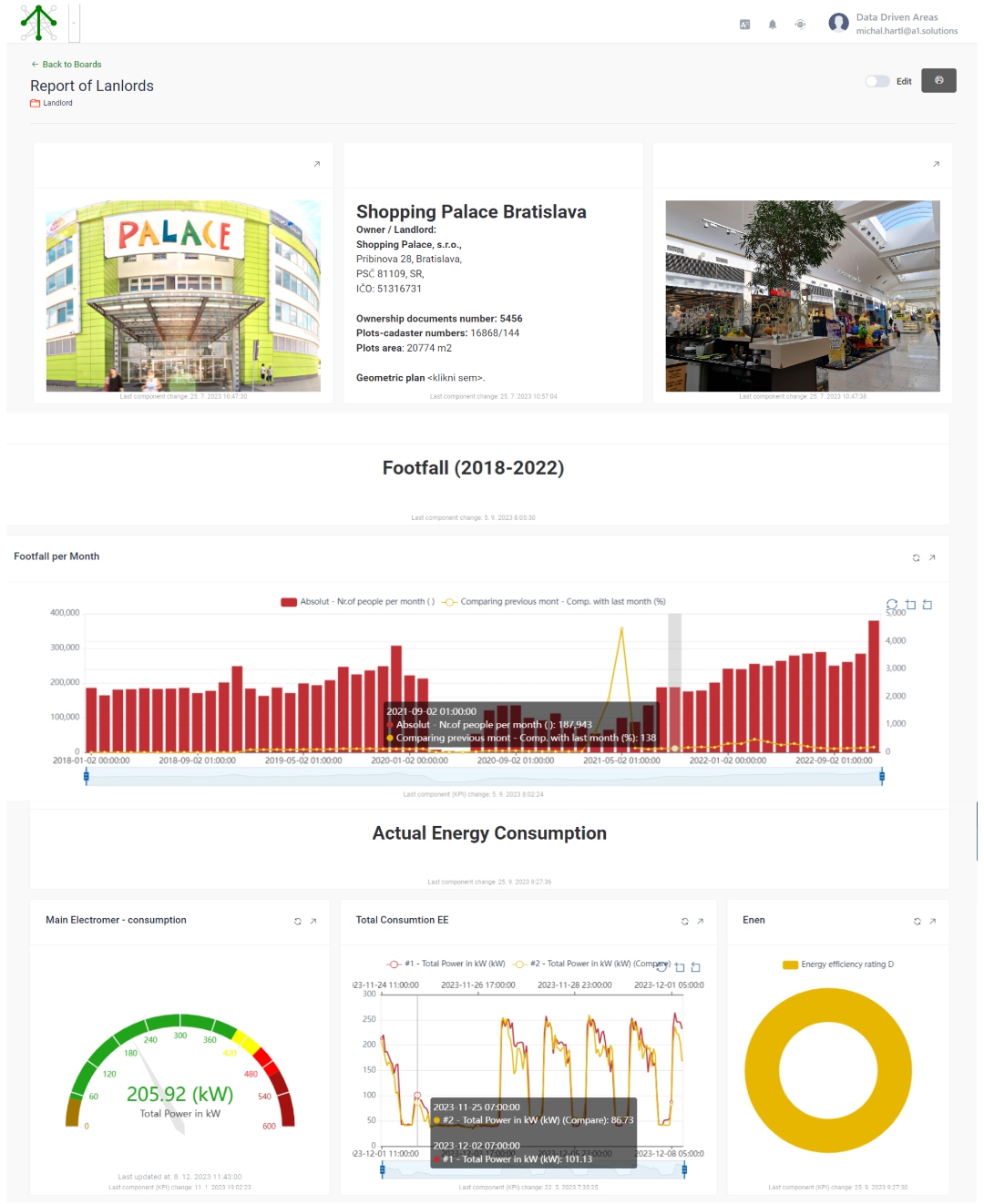Click 'Ownership documents number: 5456' text

click(439, 319)
